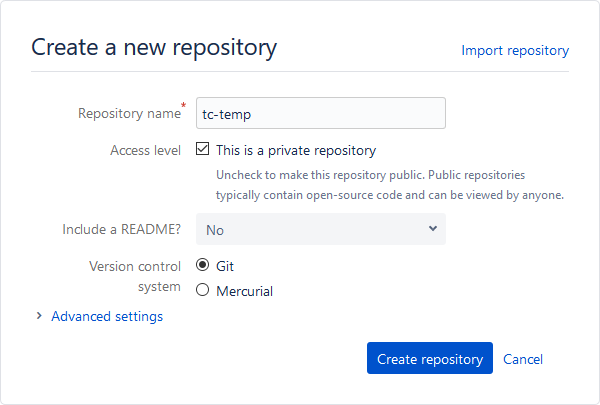Expand the Advanced settings chevron arrow
The image size is (600, 405).
39,316
